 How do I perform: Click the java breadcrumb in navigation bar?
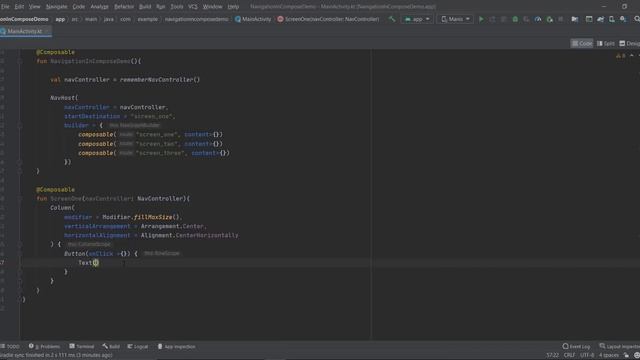click(x=109, y=19)
